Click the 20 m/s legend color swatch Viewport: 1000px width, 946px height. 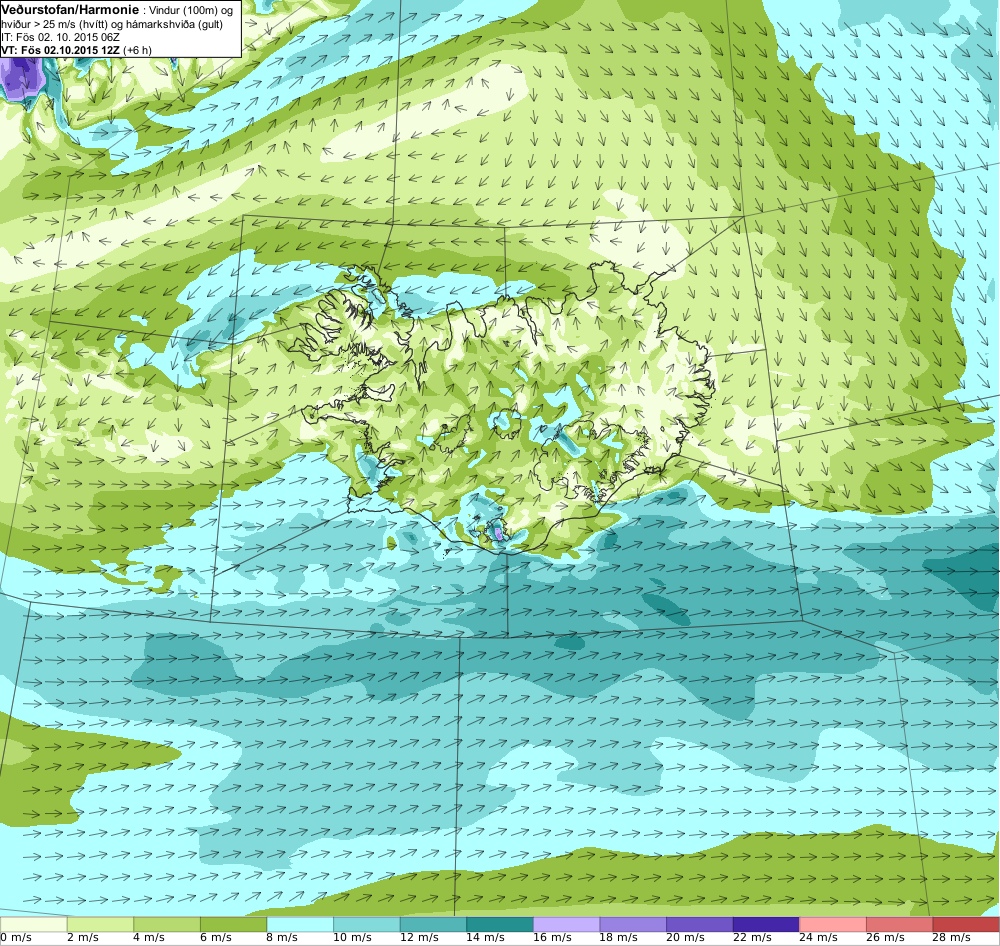(x=700, y=924)
